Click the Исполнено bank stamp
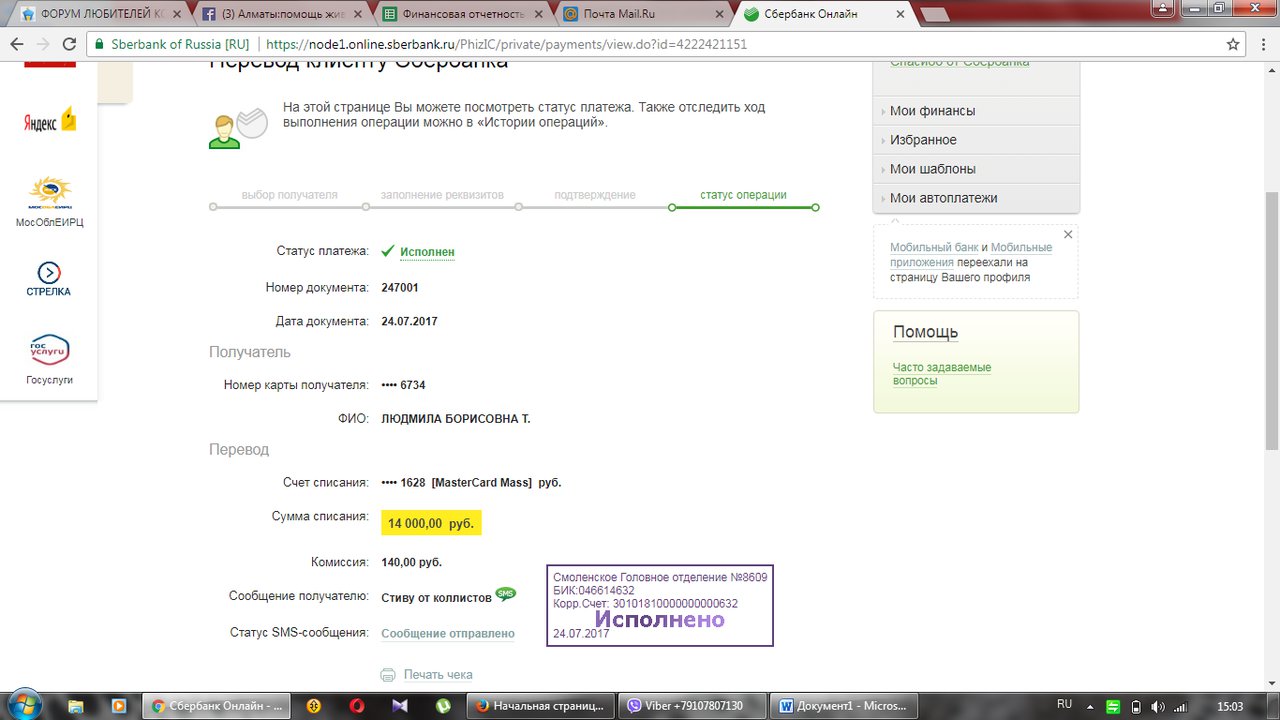This screenshot has height=720, width=1280. click(x=660, y=606)
